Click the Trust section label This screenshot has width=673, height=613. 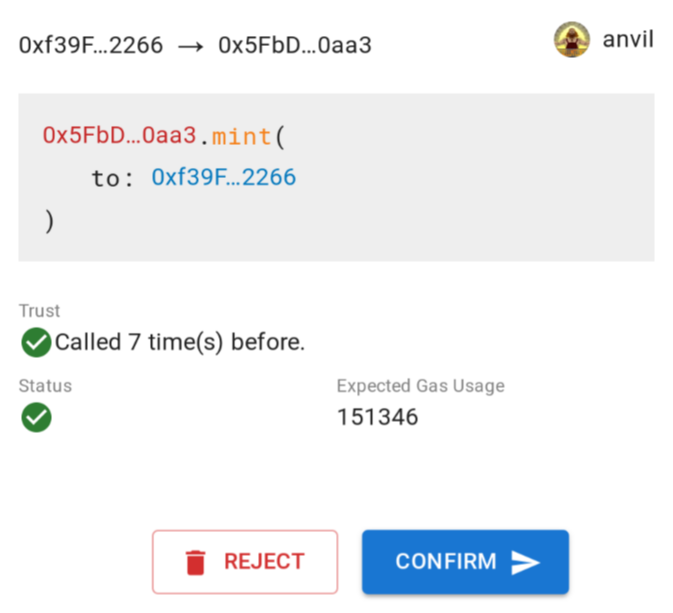tap(39, 311)
